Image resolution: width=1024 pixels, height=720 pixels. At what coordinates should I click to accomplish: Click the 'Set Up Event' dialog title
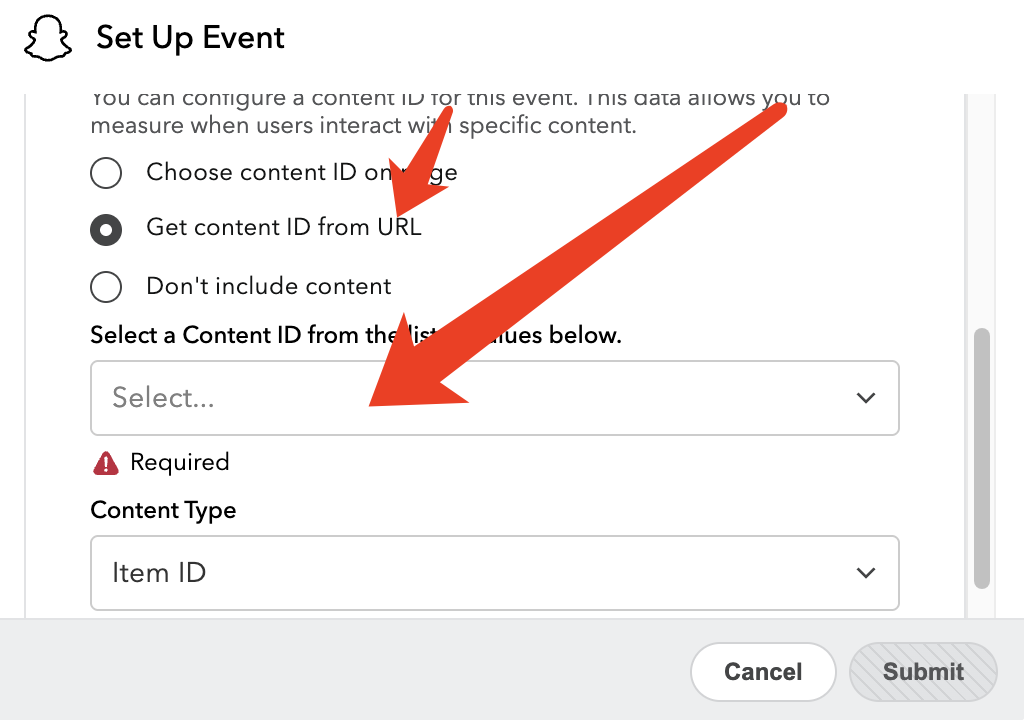tap(190, 38)
